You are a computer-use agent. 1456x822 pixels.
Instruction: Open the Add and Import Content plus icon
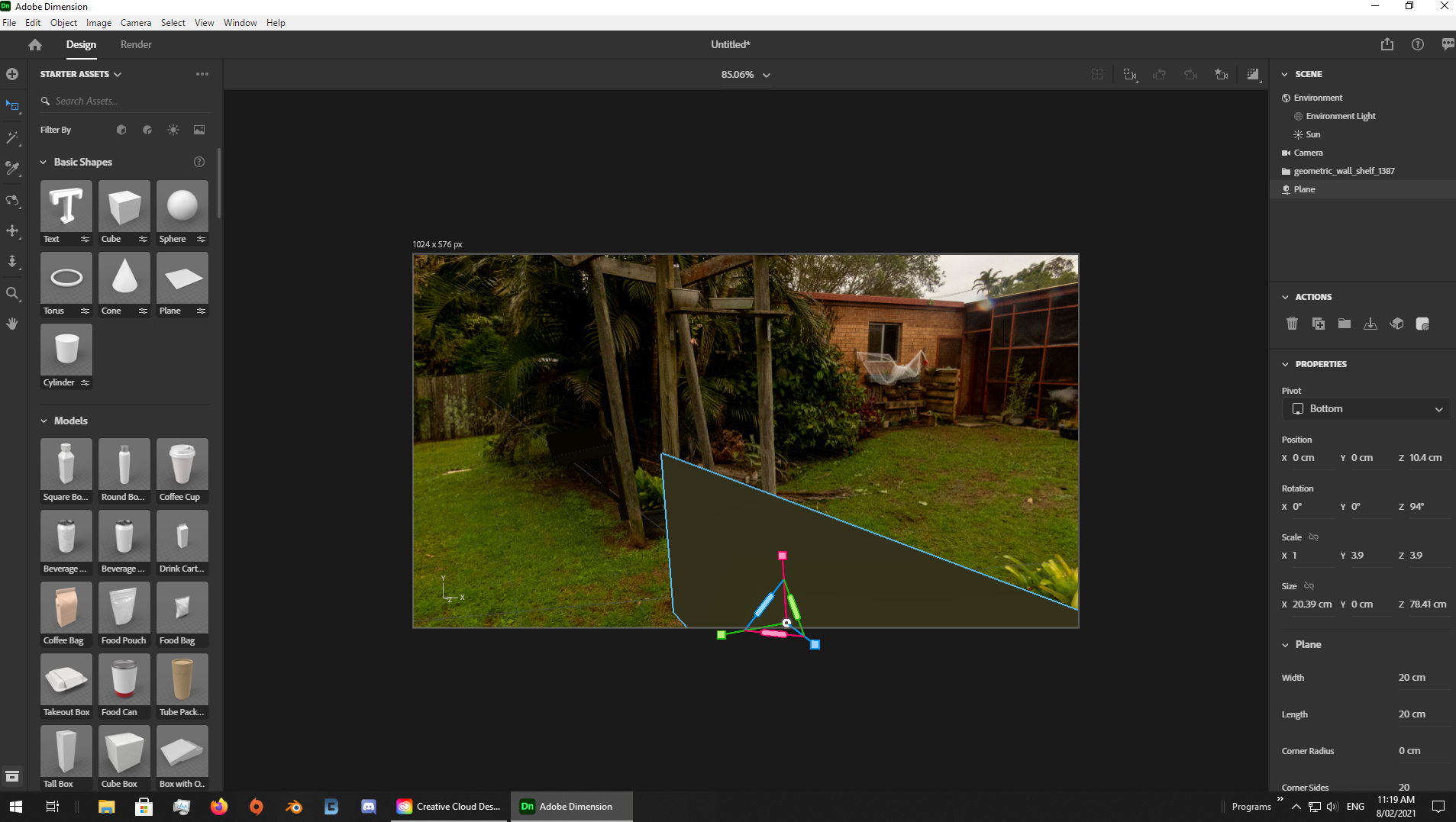click(12, 74)
